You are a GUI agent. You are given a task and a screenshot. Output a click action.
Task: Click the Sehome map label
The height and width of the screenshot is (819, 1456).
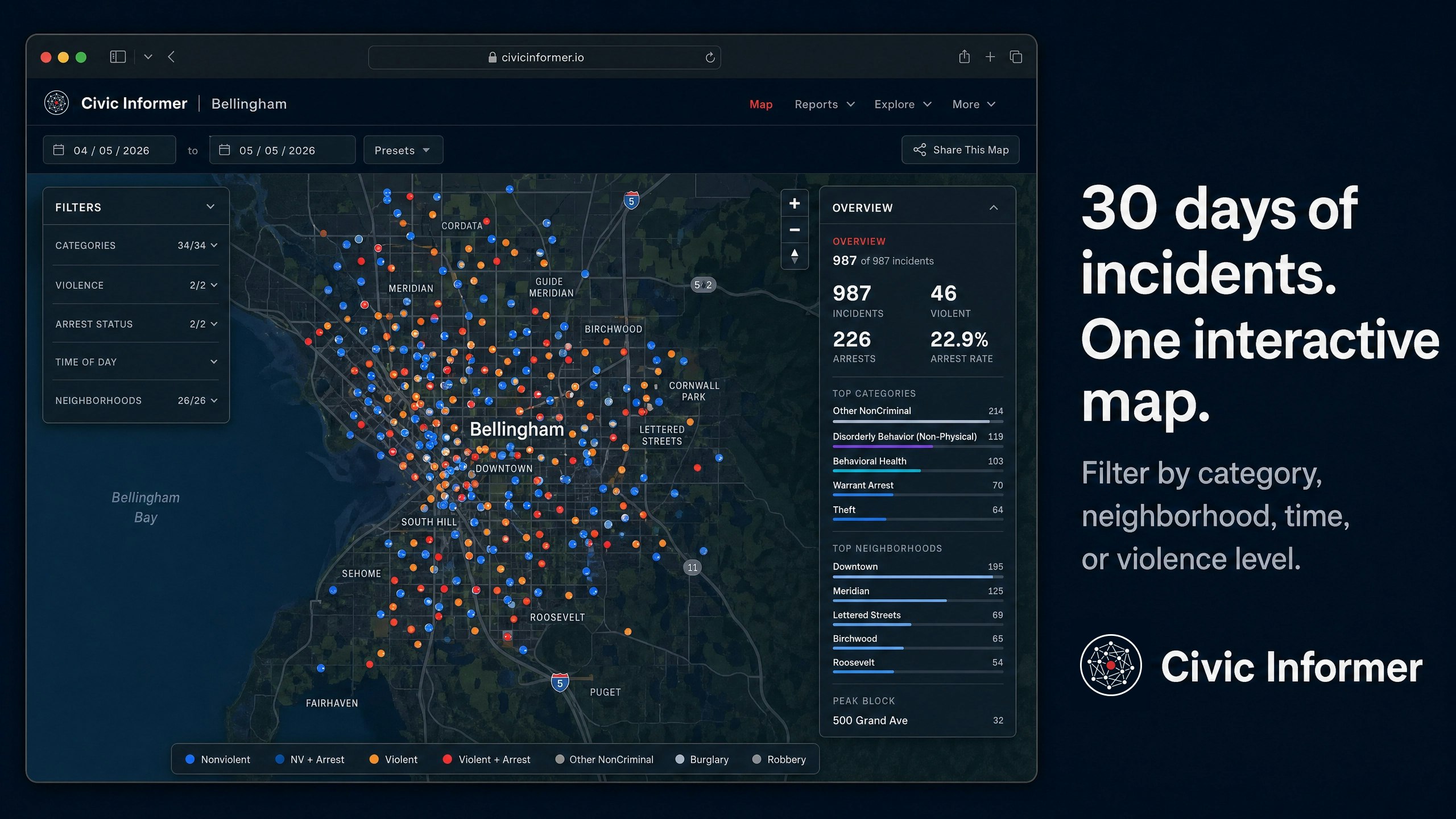[361, 573]
